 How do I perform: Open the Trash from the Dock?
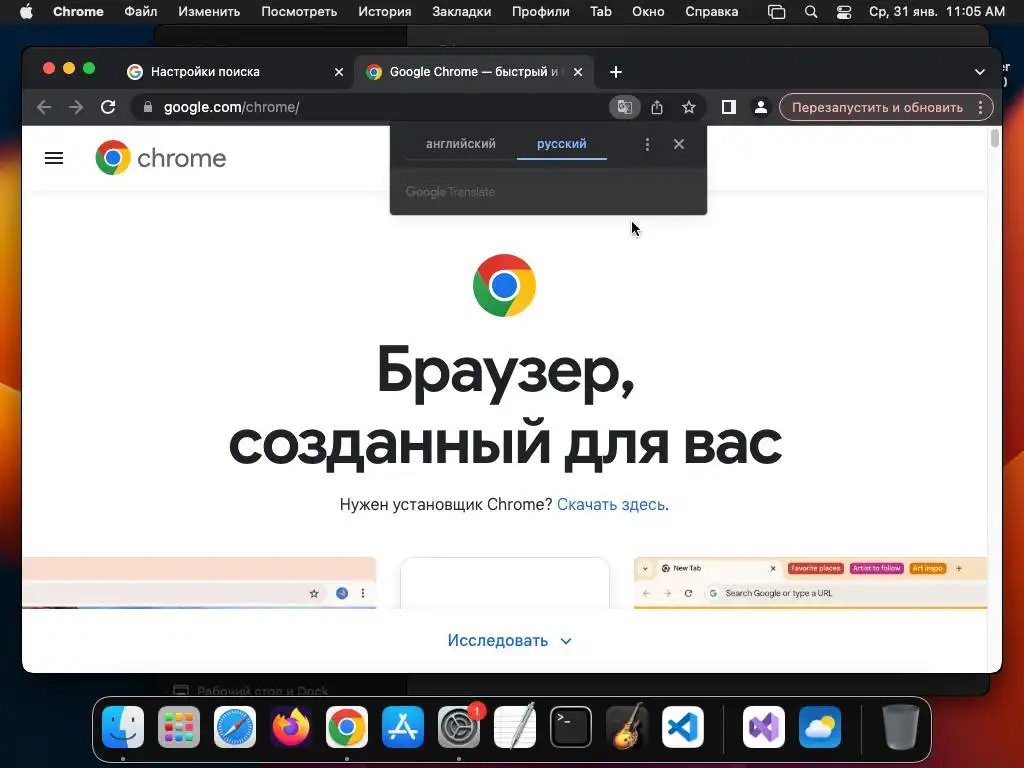(901, 727)
